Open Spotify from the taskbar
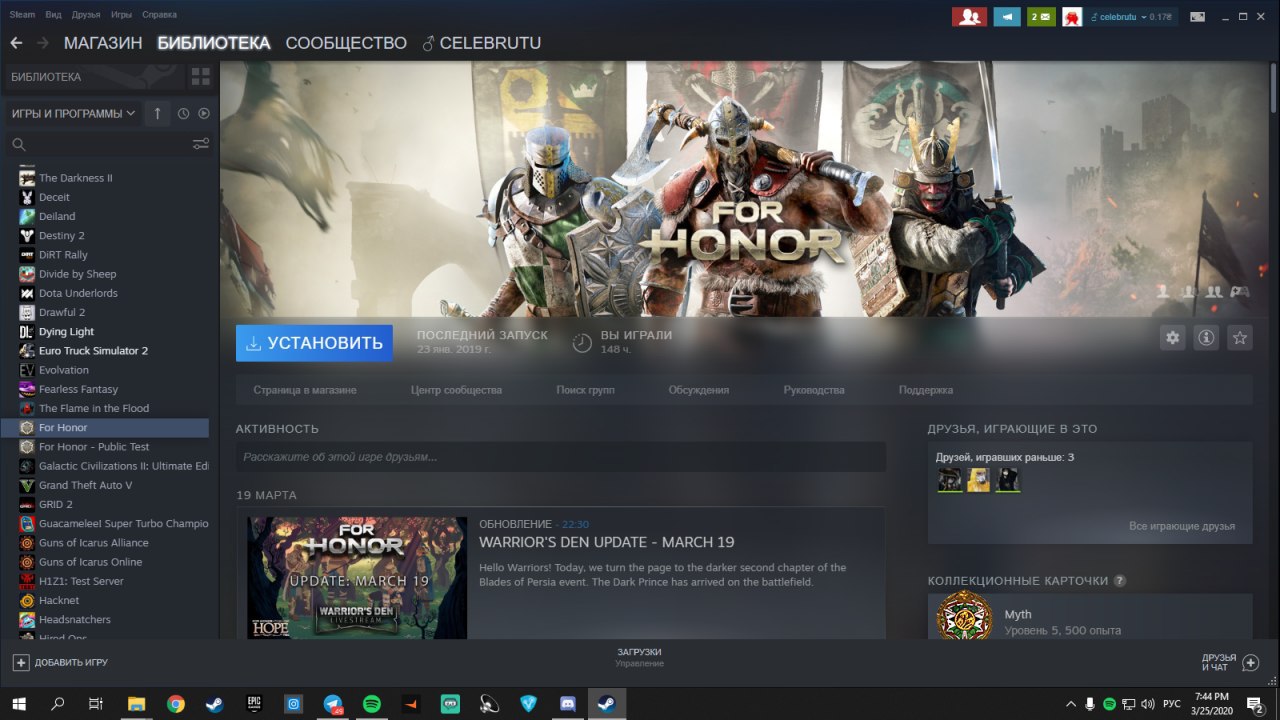The height and width of the screenshot is (720, 1280). [371, 703]
